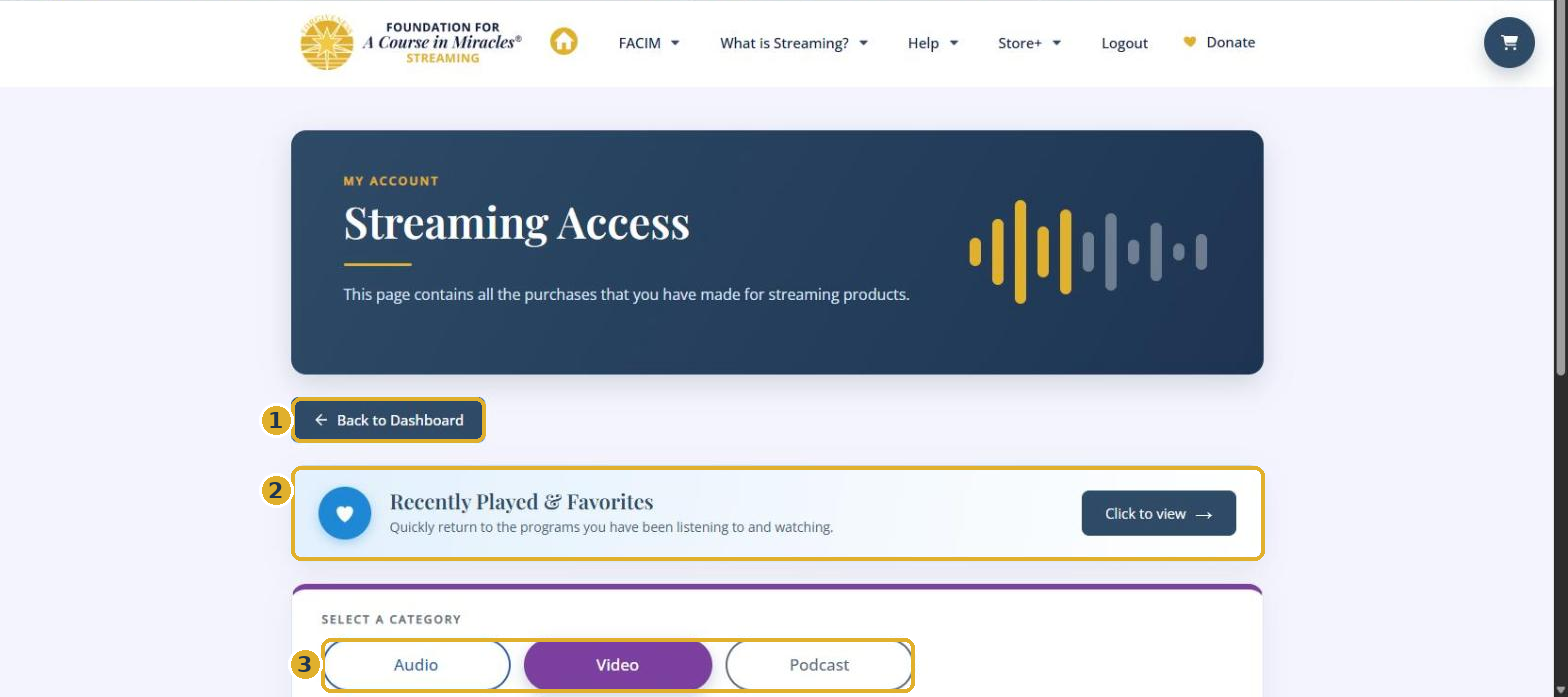Viewport: 1568px width, 697px height.
Task: Click the heart icon beside Recently Played
Action: tap(345, 514)
